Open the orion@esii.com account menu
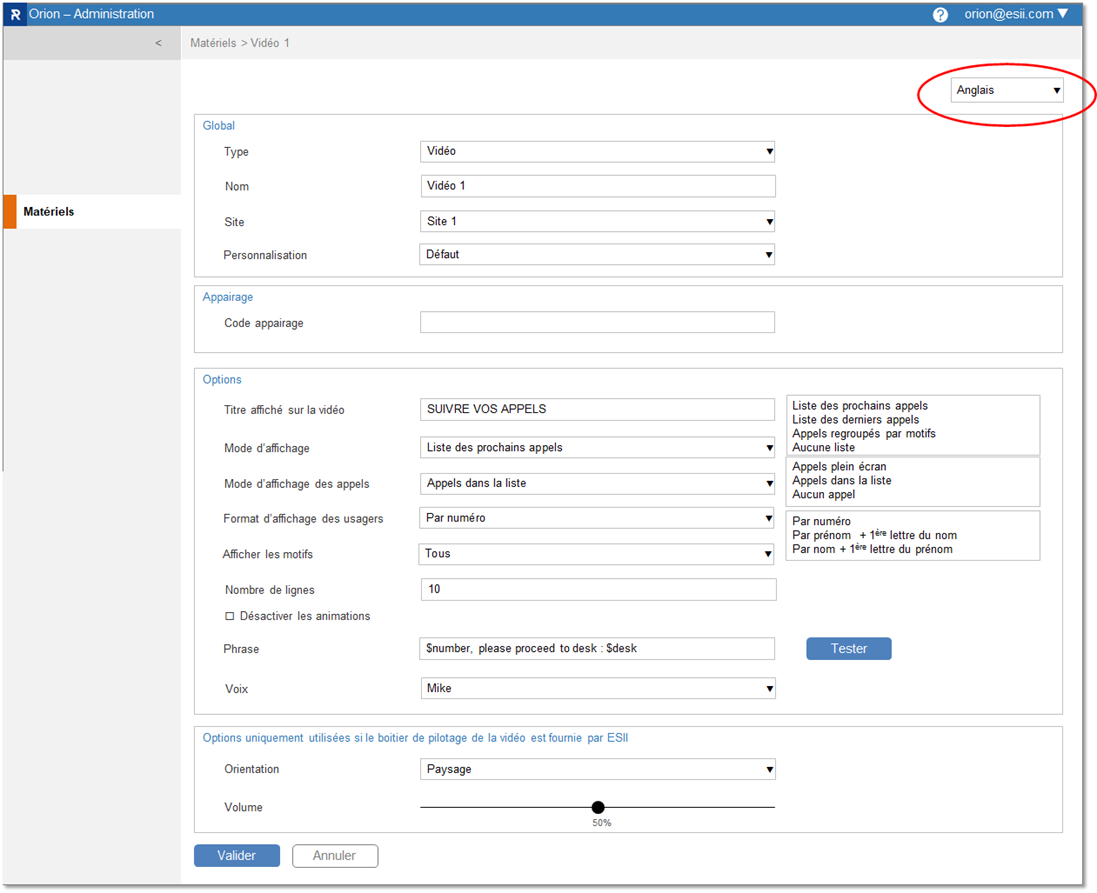The width and height of the screenshot is (1097, 893). click(x=1016, y=14)
